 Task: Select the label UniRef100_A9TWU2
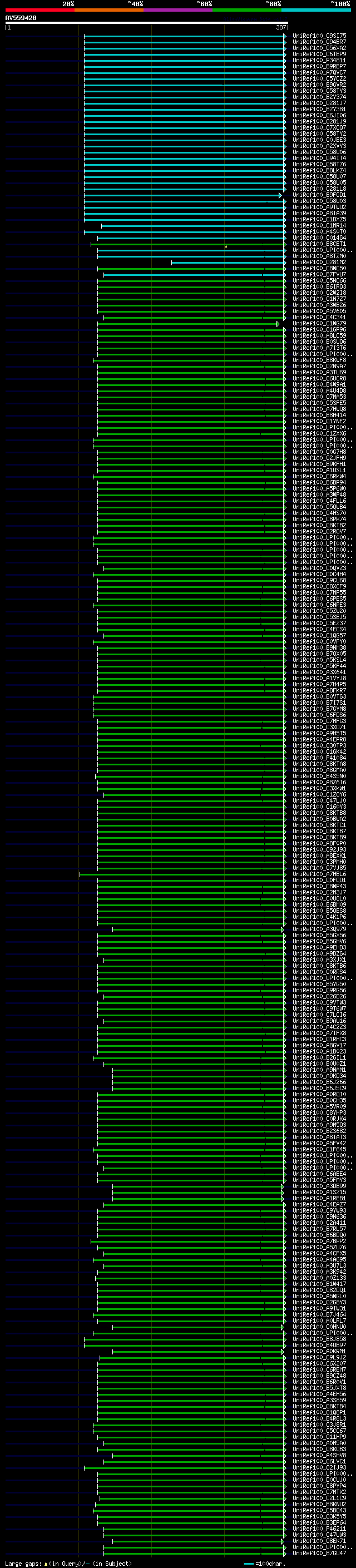pos(319,207)
